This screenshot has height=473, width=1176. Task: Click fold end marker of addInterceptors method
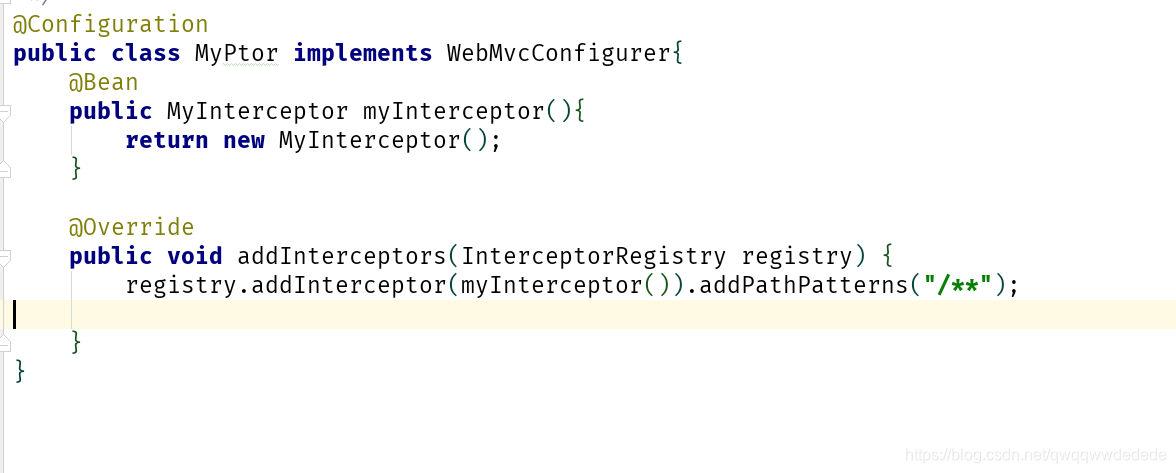pos(4,343)
